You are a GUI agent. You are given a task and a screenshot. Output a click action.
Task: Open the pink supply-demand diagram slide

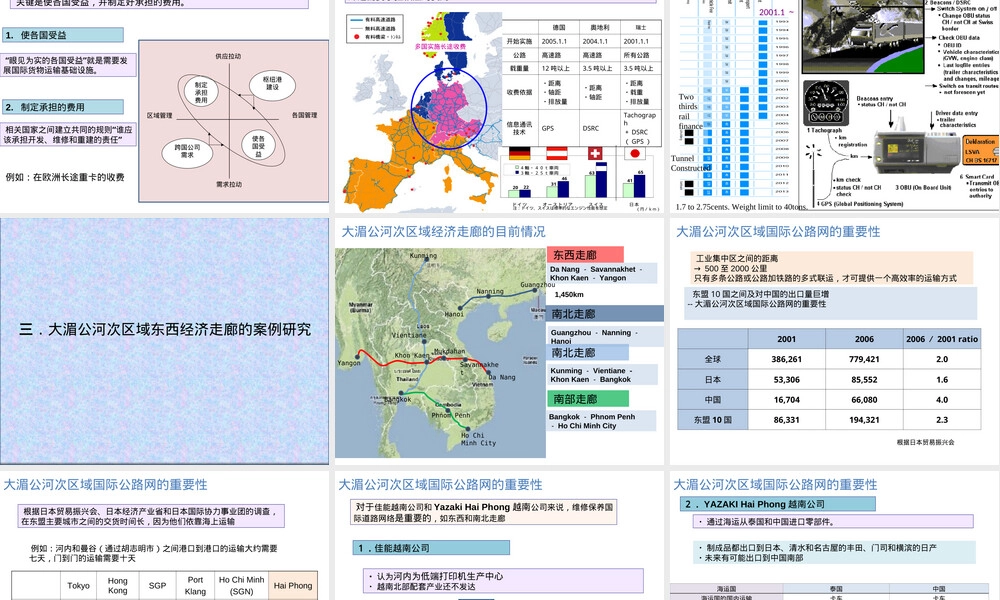pos(165,106)
